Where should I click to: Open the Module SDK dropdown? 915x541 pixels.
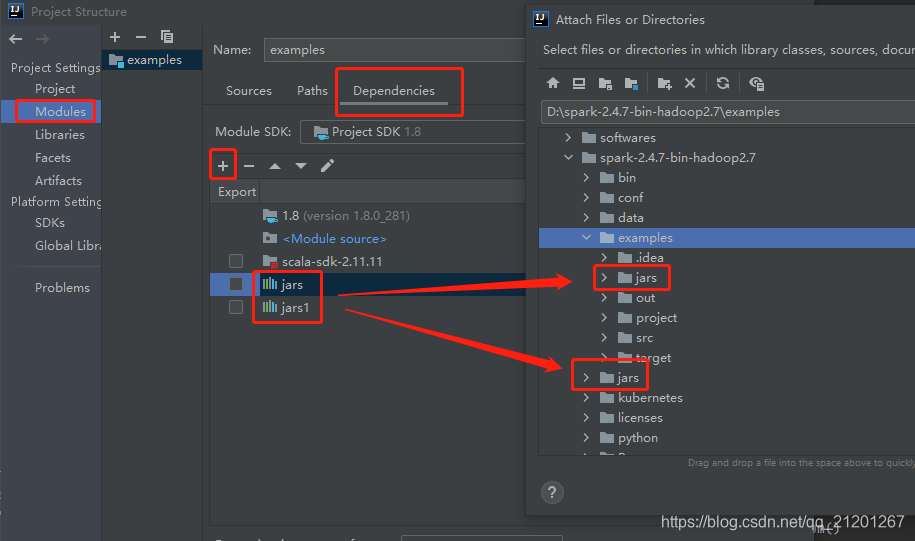point(413,132)
